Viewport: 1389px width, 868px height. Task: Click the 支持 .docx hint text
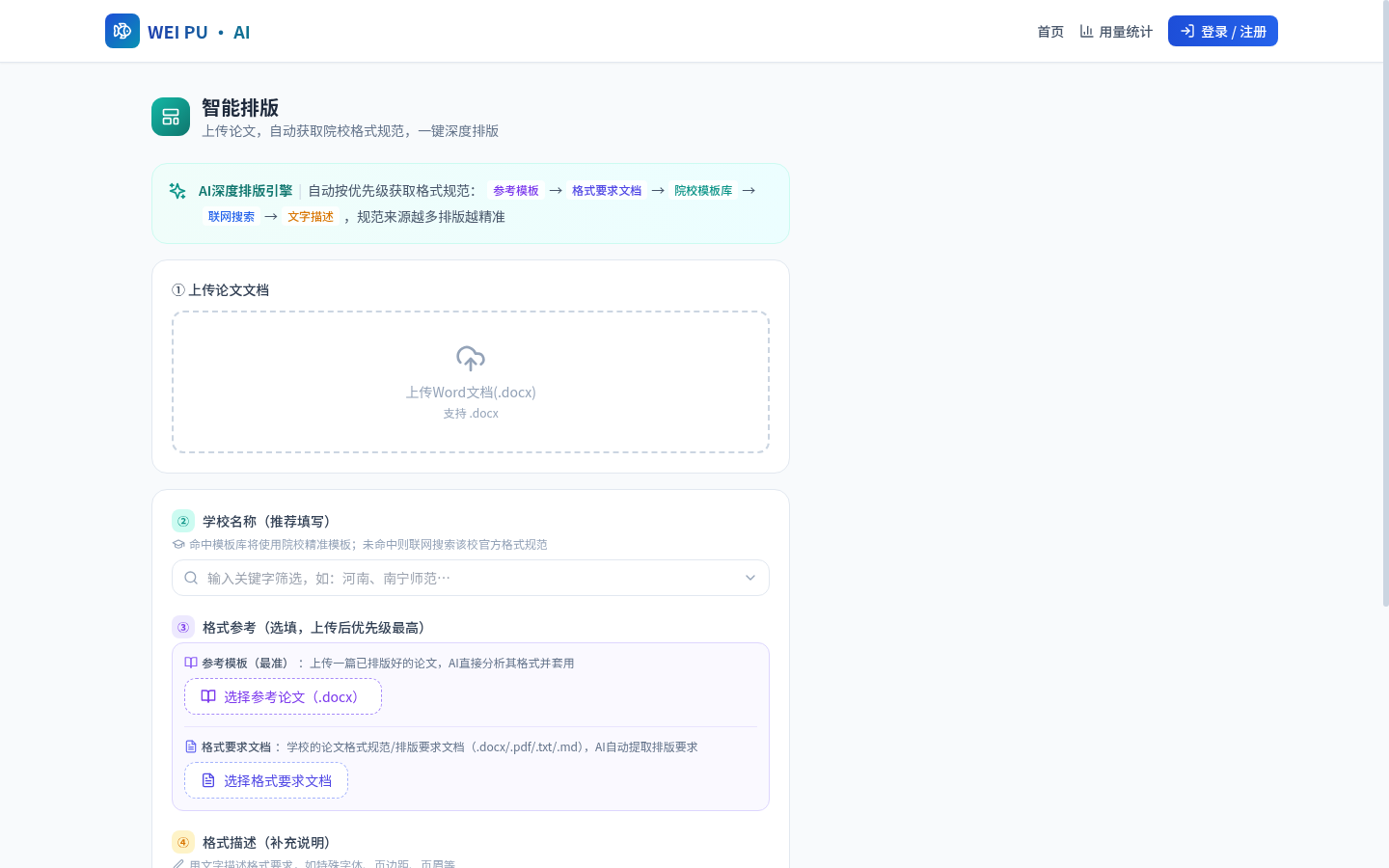[x=471, y=413]
